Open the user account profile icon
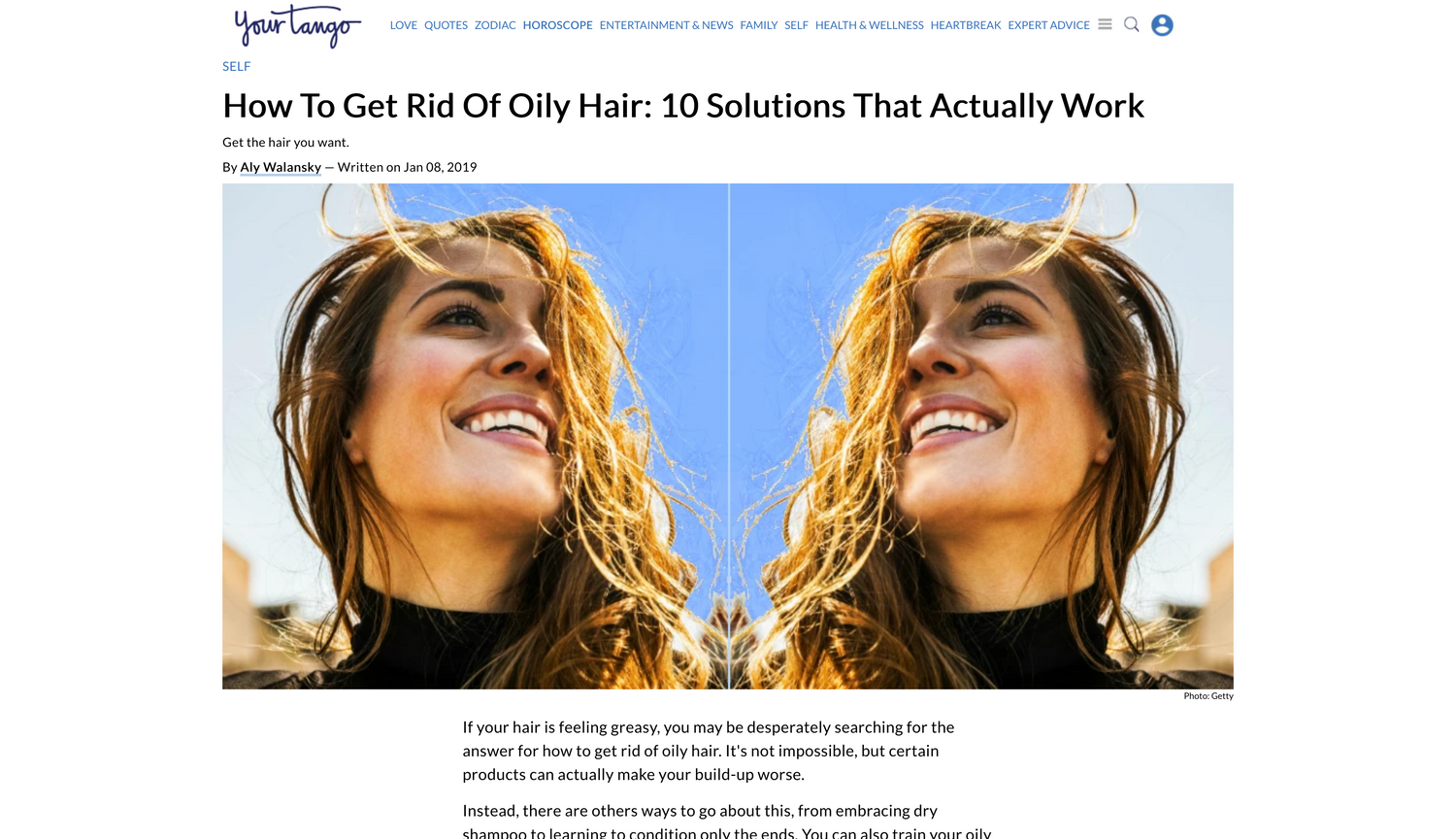Screen dimensions: 1456x839 click(x=1162, y=25)
